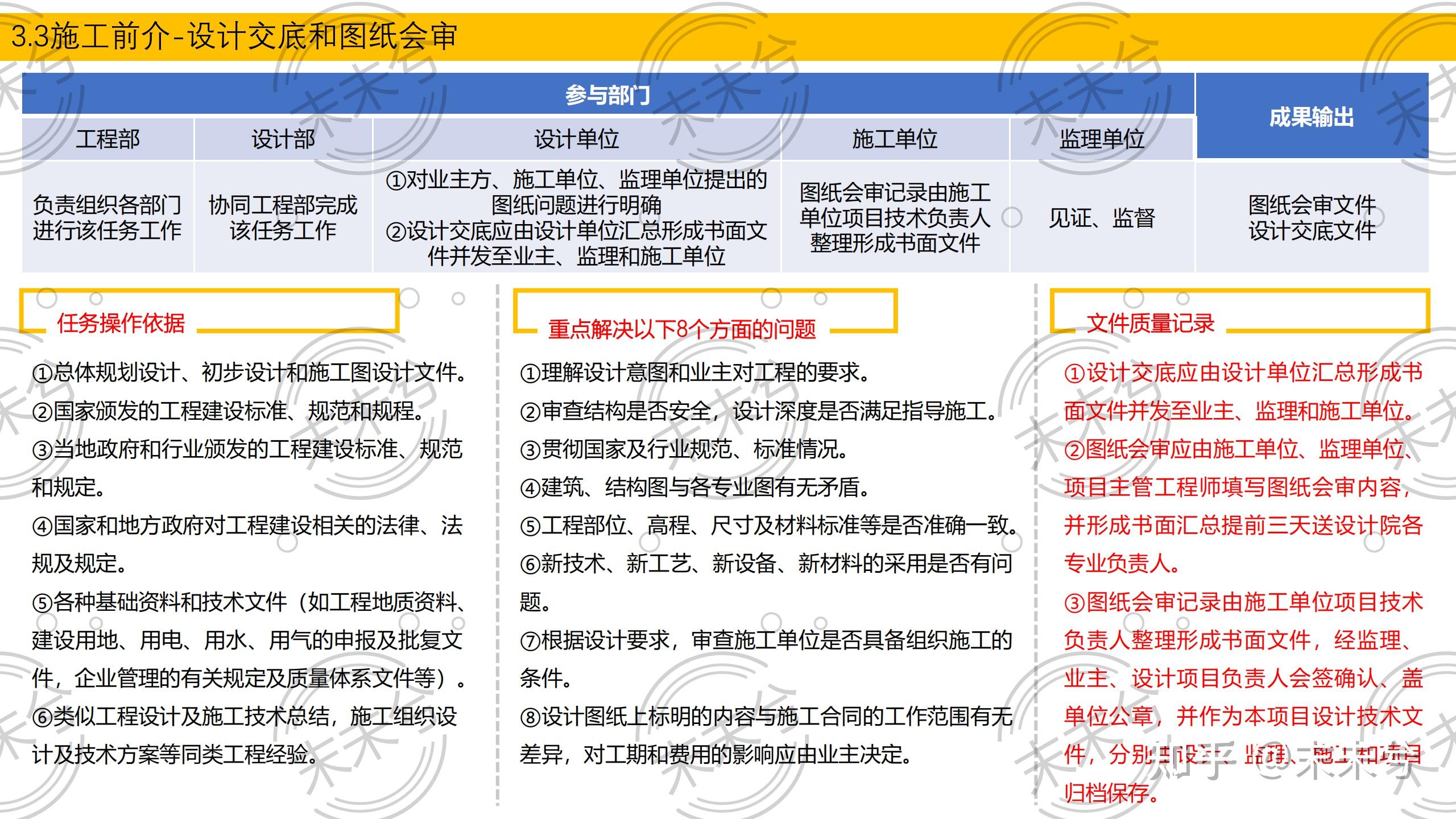Click red line '面文件并发至业主、监理和施工单位。'
The height and width of the screenshot is (819, 1456).
(1240, 411)
